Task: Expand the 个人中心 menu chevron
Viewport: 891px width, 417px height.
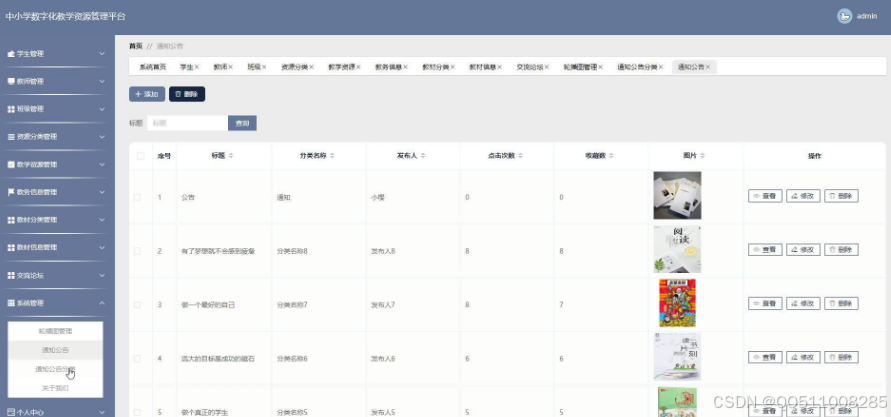Action: tap(102, 412)
